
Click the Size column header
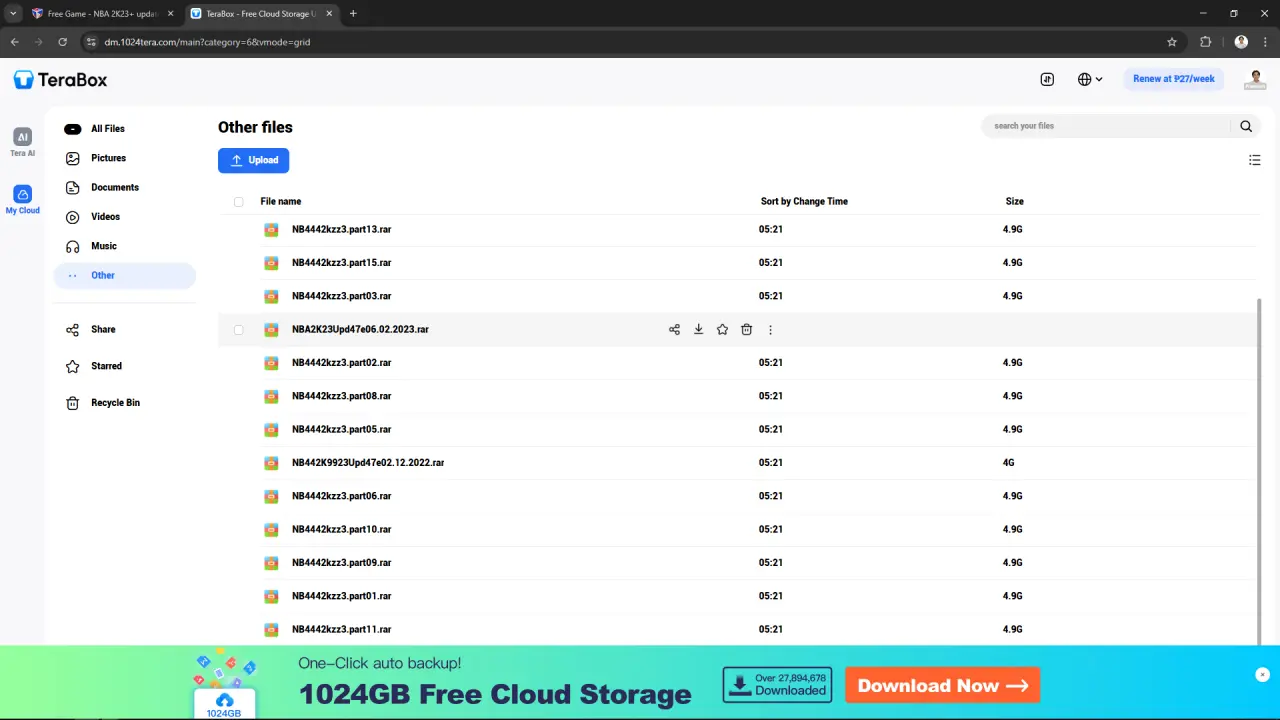[1014, 201]
